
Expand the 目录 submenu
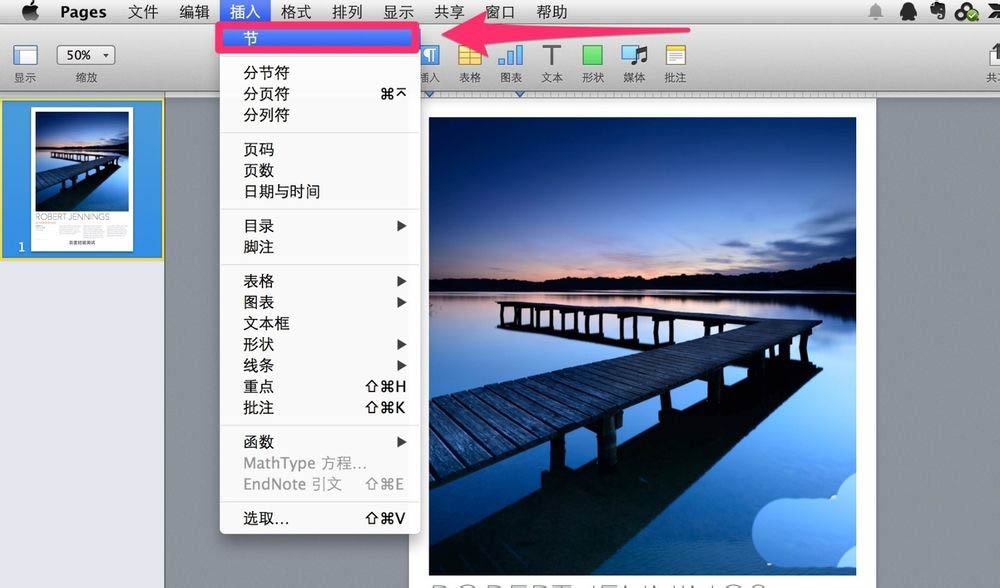(320, 226)
